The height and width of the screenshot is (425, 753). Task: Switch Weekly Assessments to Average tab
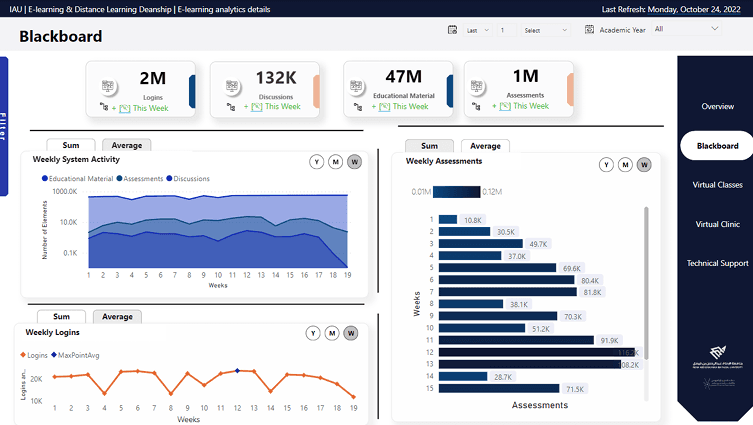[486, 146]
